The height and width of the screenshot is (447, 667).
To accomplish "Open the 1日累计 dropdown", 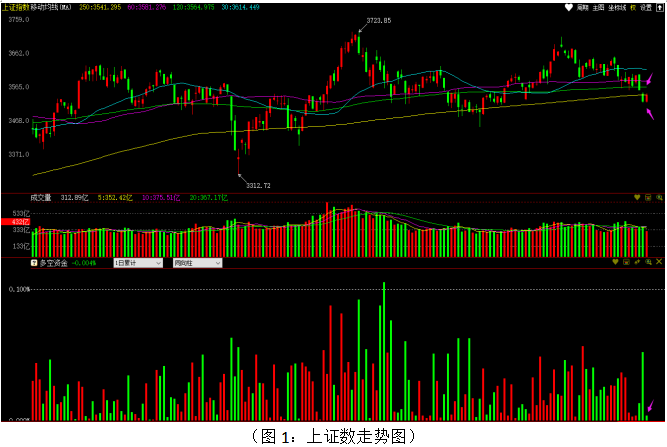I will (x=137, y=263).
